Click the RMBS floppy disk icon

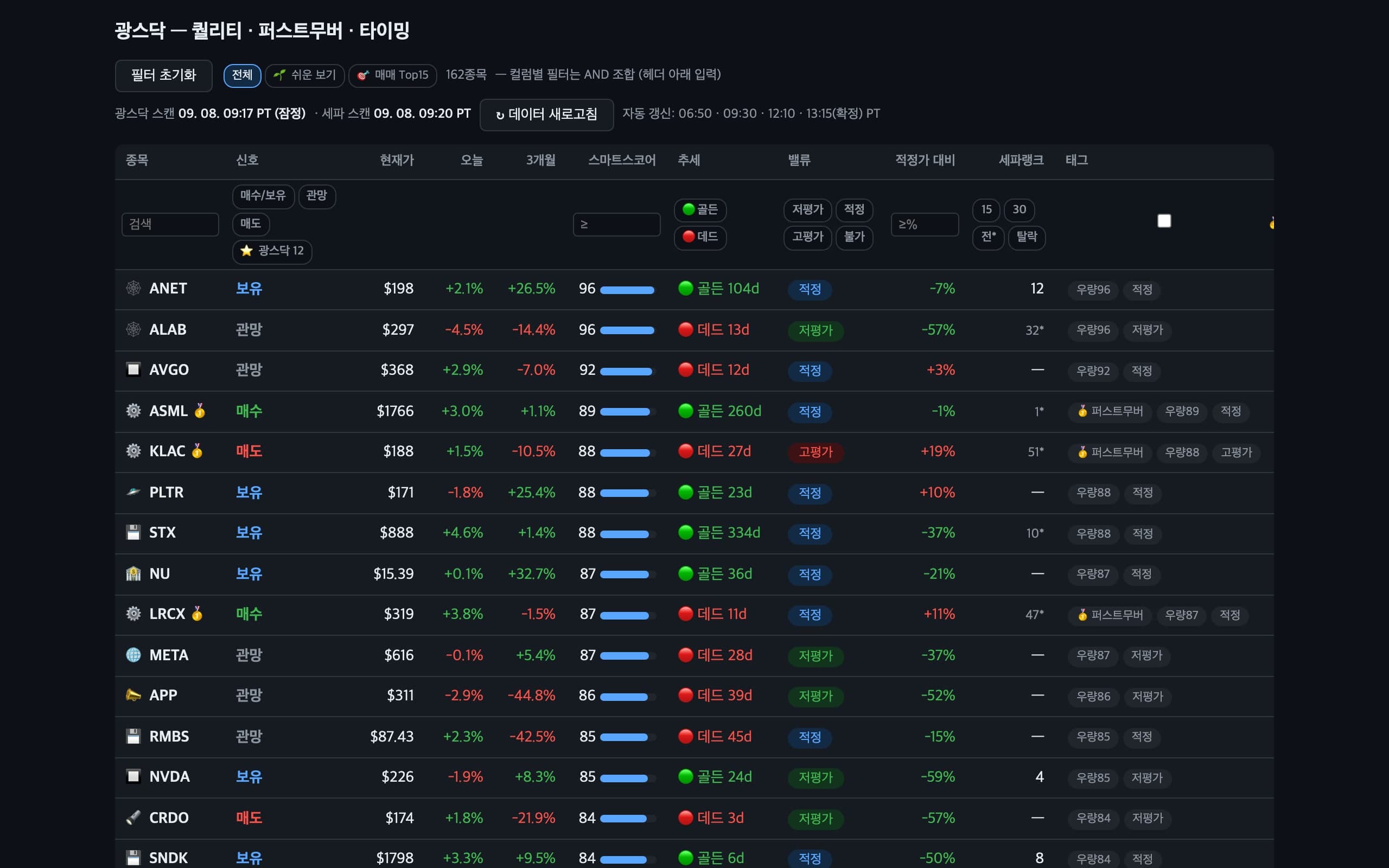pos(133,736)
